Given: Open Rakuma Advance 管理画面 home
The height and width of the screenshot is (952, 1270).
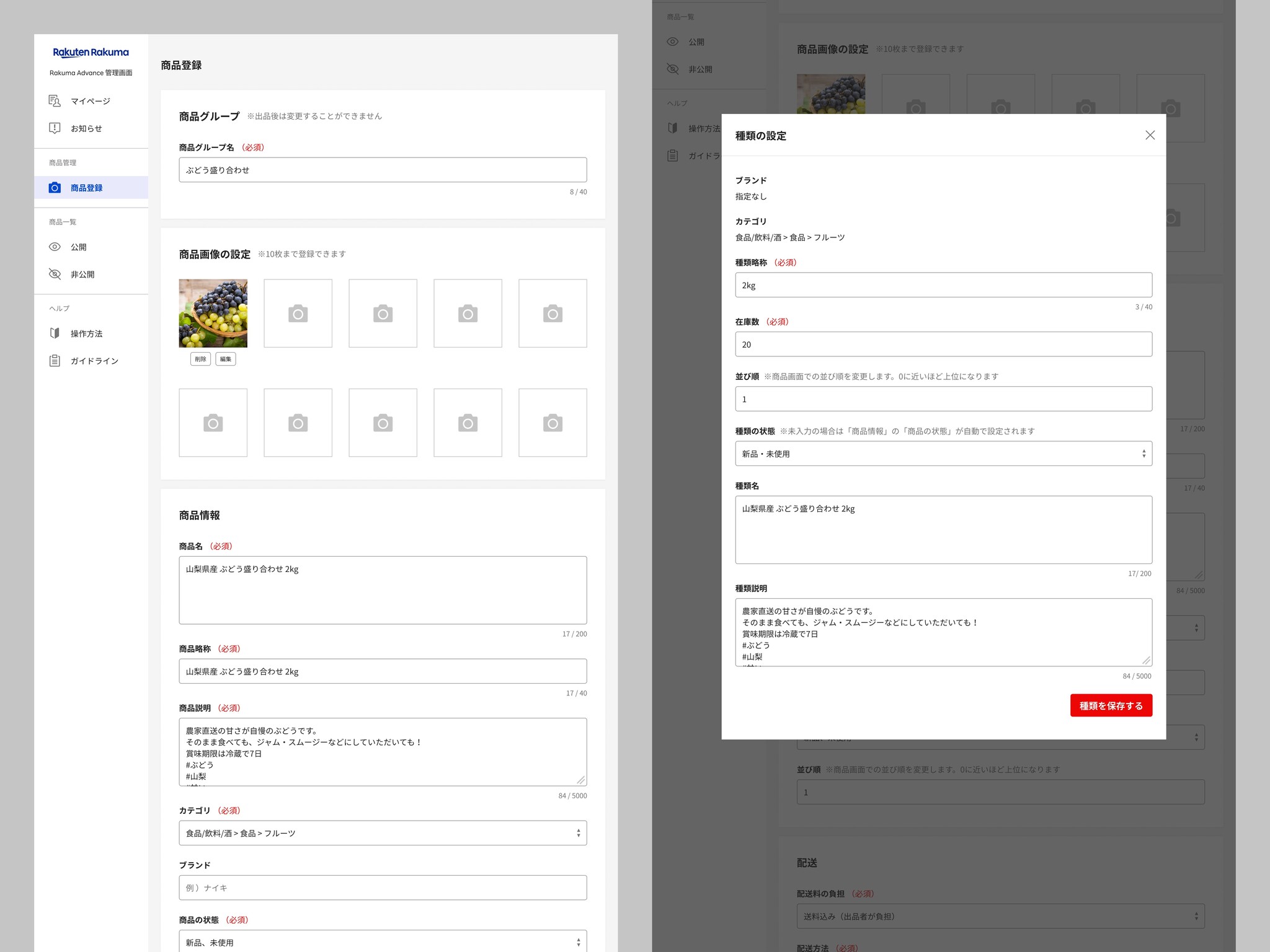Looking at the screenshot, I should (x=91, y=52).
